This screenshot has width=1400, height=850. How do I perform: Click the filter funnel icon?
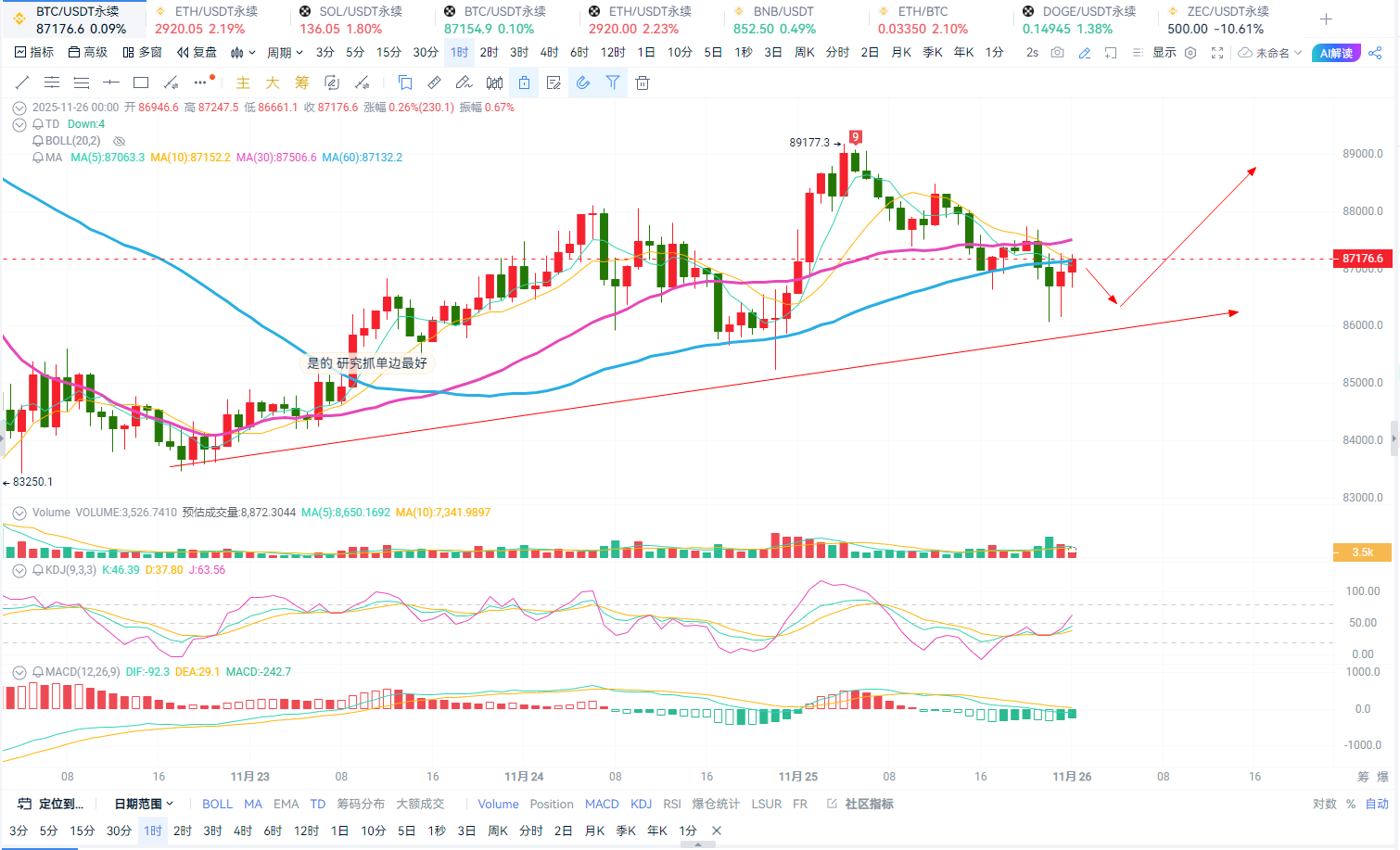(613, 82)
